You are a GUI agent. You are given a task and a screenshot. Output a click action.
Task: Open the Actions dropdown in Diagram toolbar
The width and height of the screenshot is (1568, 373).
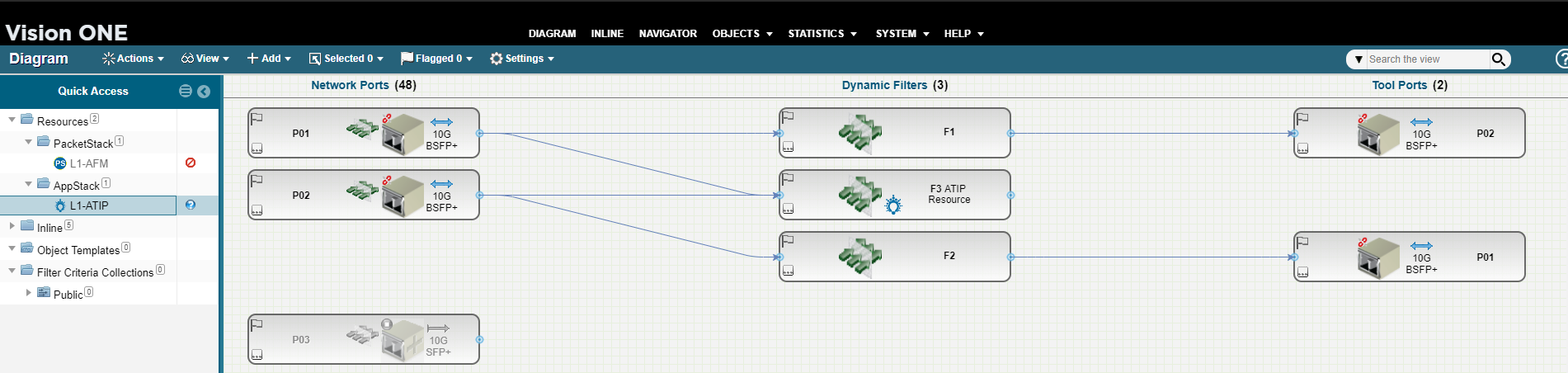click(133, 59)
